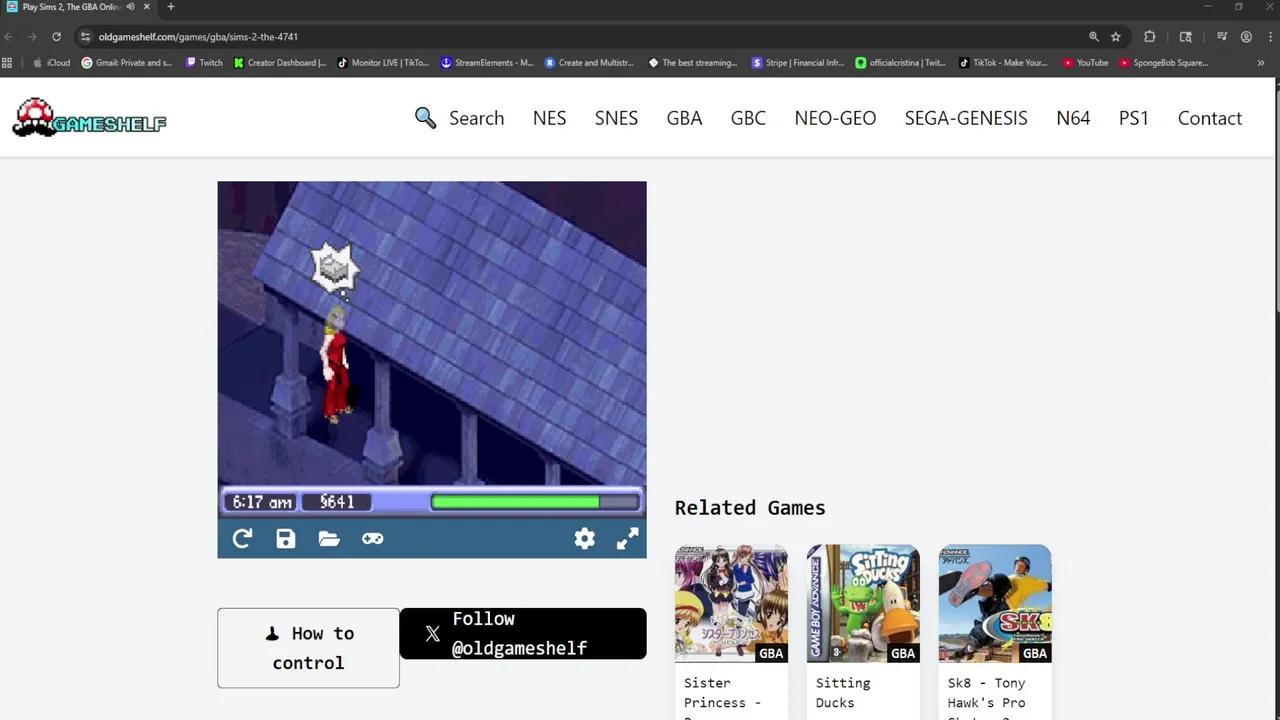Click the Gameshelf mushroom logo
Image resolution: width=1280 pixels, height=720 pixels.
[x=89, y=118]
